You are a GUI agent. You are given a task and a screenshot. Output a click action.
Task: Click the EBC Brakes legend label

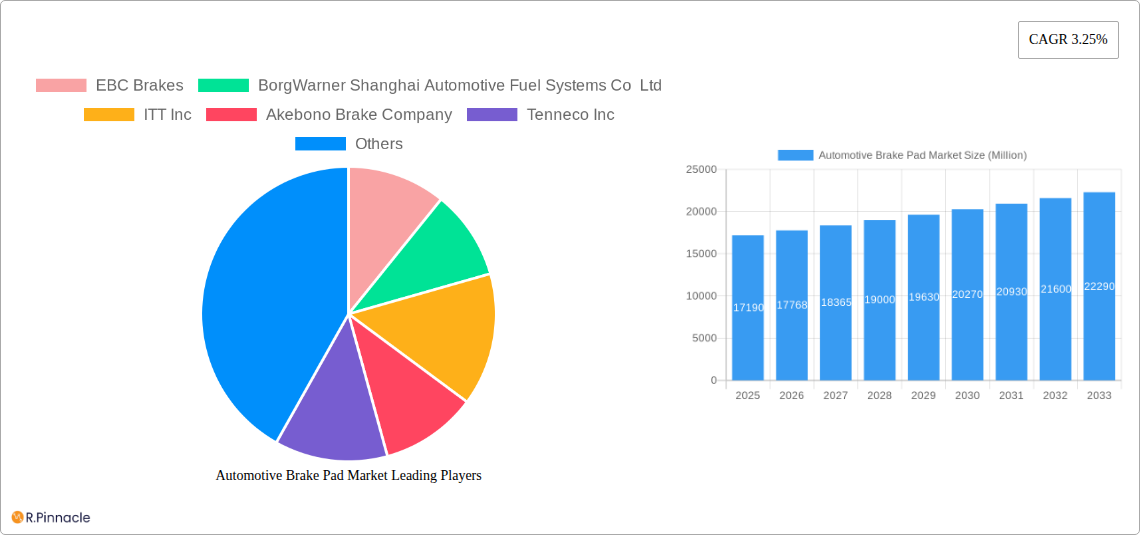click(x=140, y=86)
